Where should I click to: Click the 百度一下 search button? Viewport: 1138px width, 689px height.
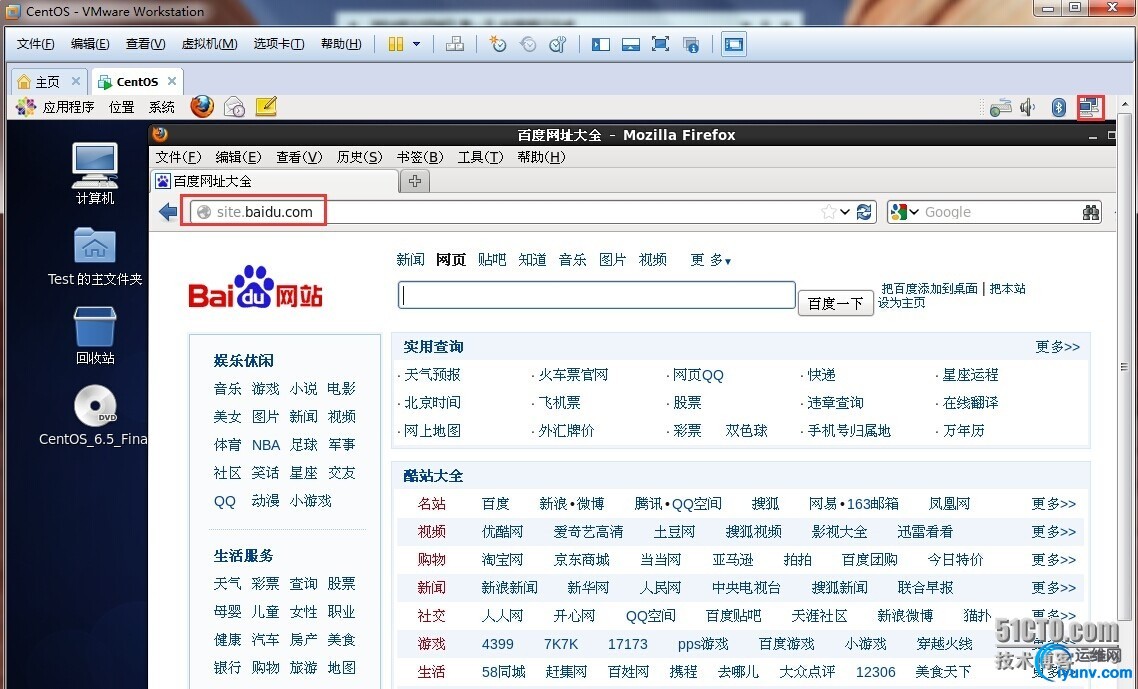coord(835,303)
